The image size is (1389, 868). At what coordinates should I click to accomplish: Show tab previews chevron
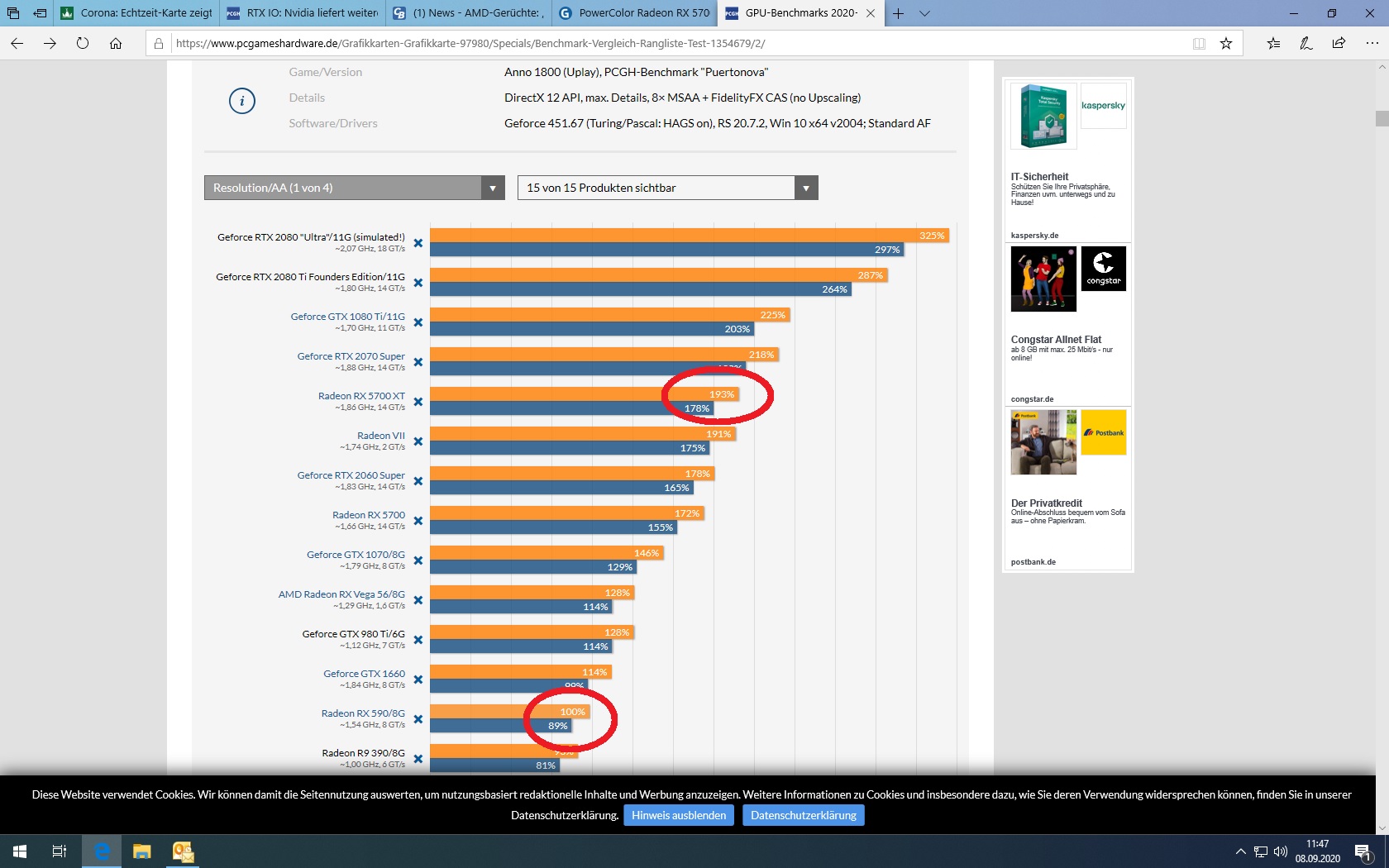pyautogui.click(x=924, y=13)
